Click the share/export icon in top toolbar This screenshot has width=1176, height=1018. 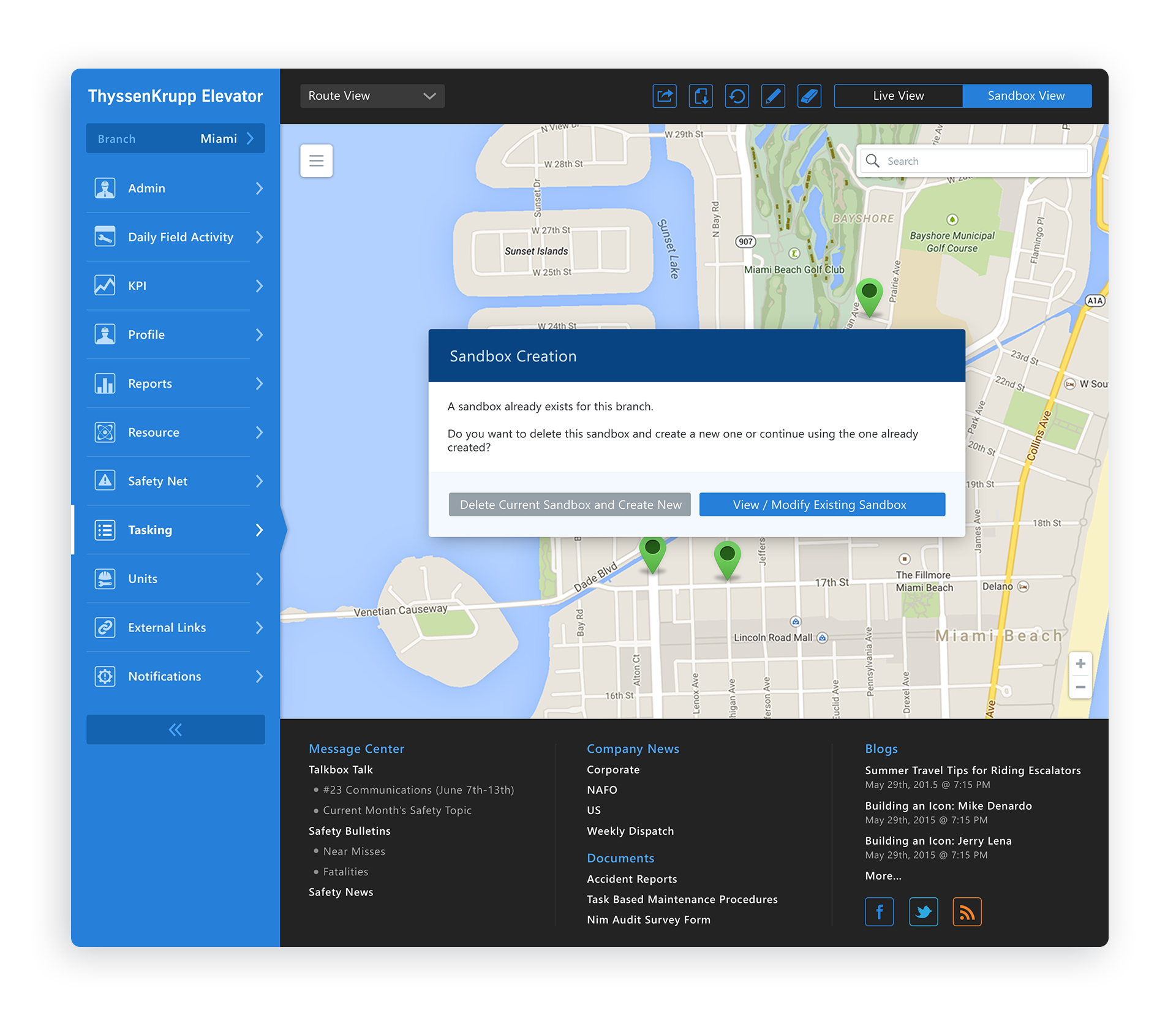click(665, 96)
